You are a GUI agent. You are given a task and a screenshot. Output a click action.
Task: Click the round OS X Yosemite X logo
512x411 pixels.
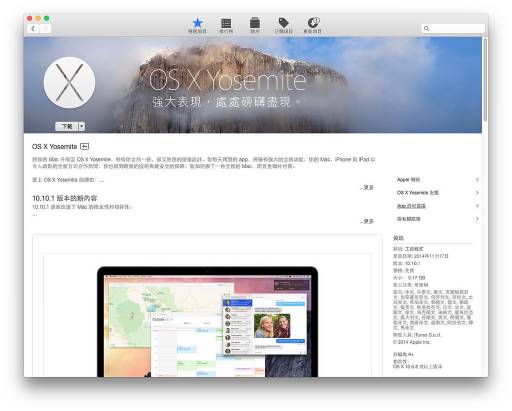pos(69,83)
